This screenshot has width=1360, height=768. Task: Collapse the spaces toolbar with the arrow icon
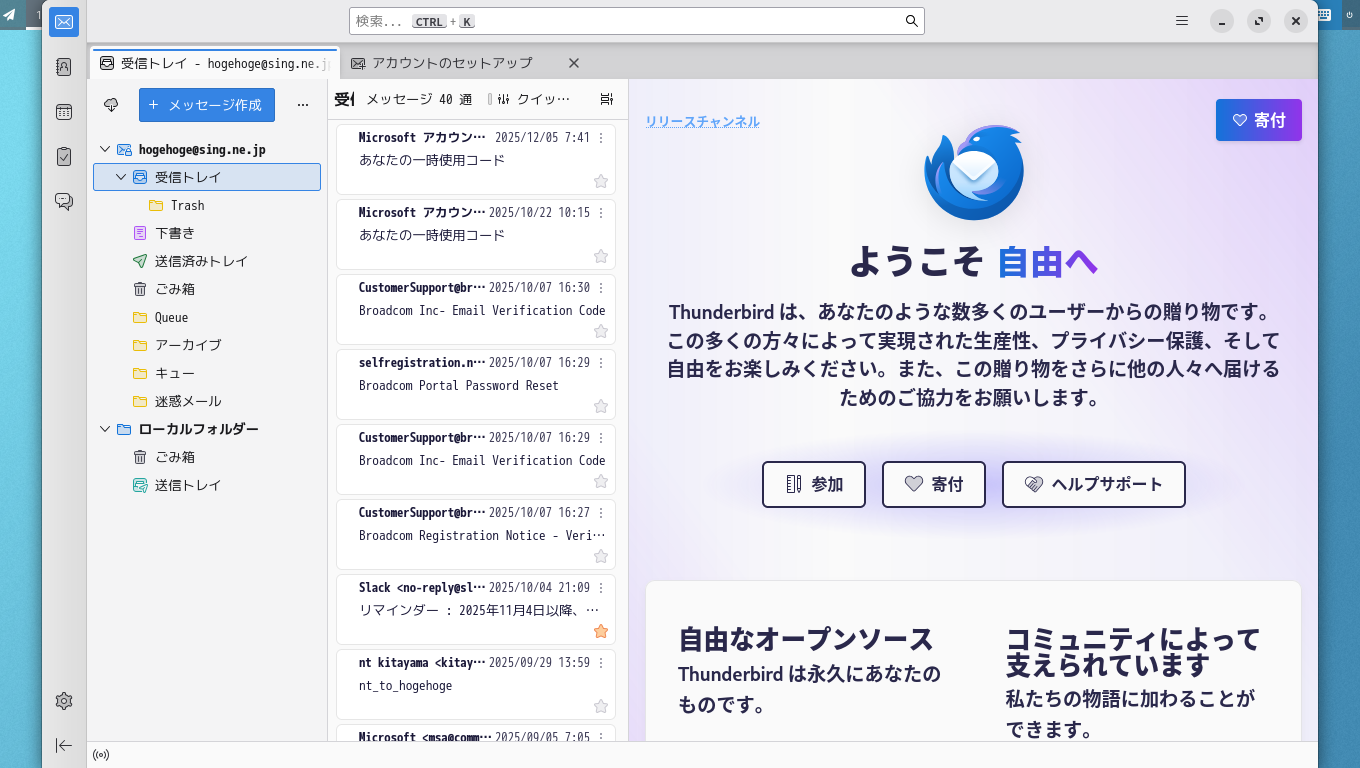pos(64,745)
